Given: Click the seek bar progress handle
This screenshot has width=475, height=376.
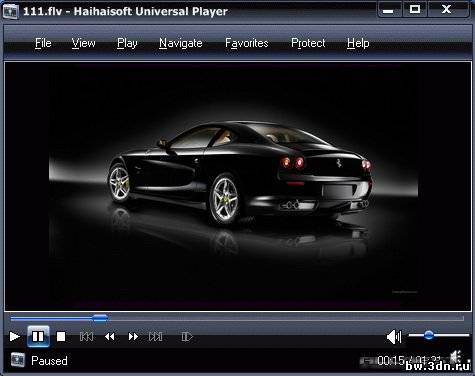Looking at the screenshot, I should [100, 318].
